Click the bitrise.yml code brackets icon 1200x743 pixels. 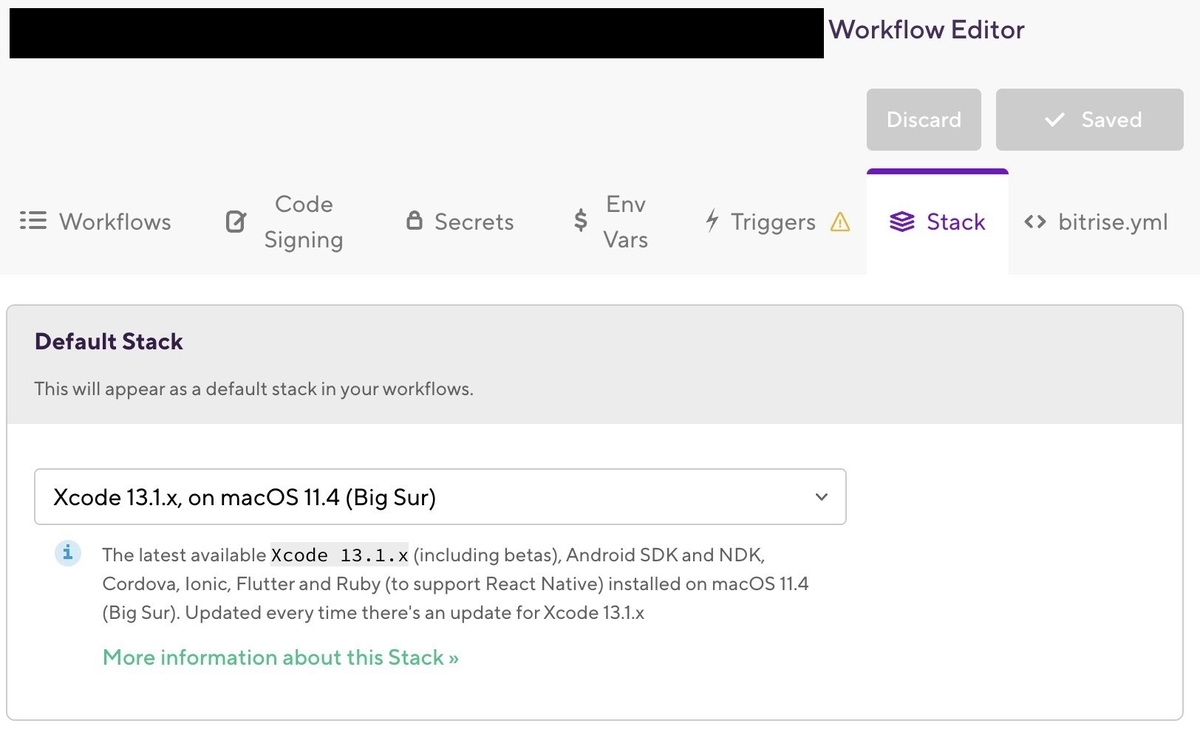1035,222
